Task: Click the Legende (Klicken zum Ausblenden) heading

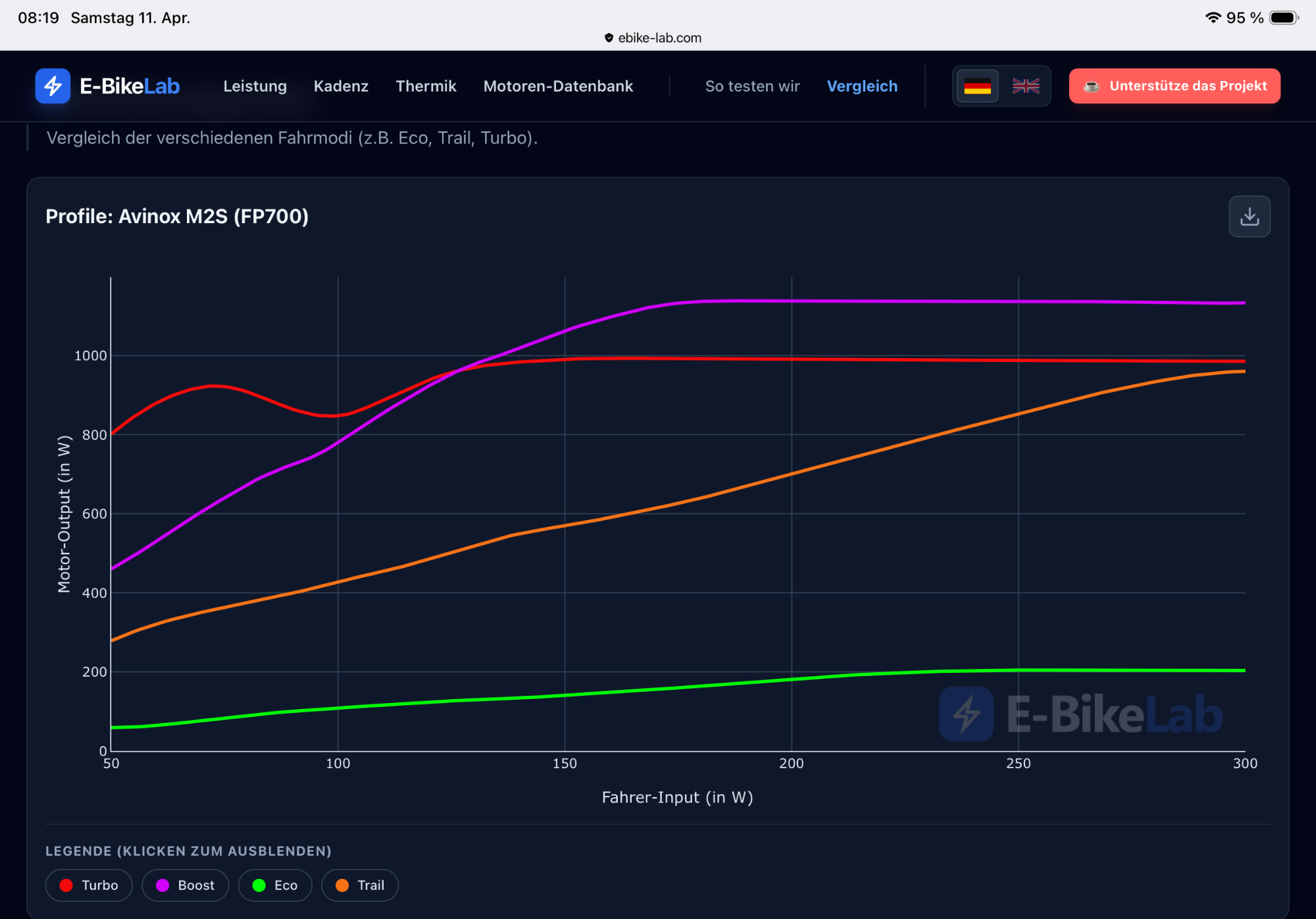Action: click(x=188, y=851)
